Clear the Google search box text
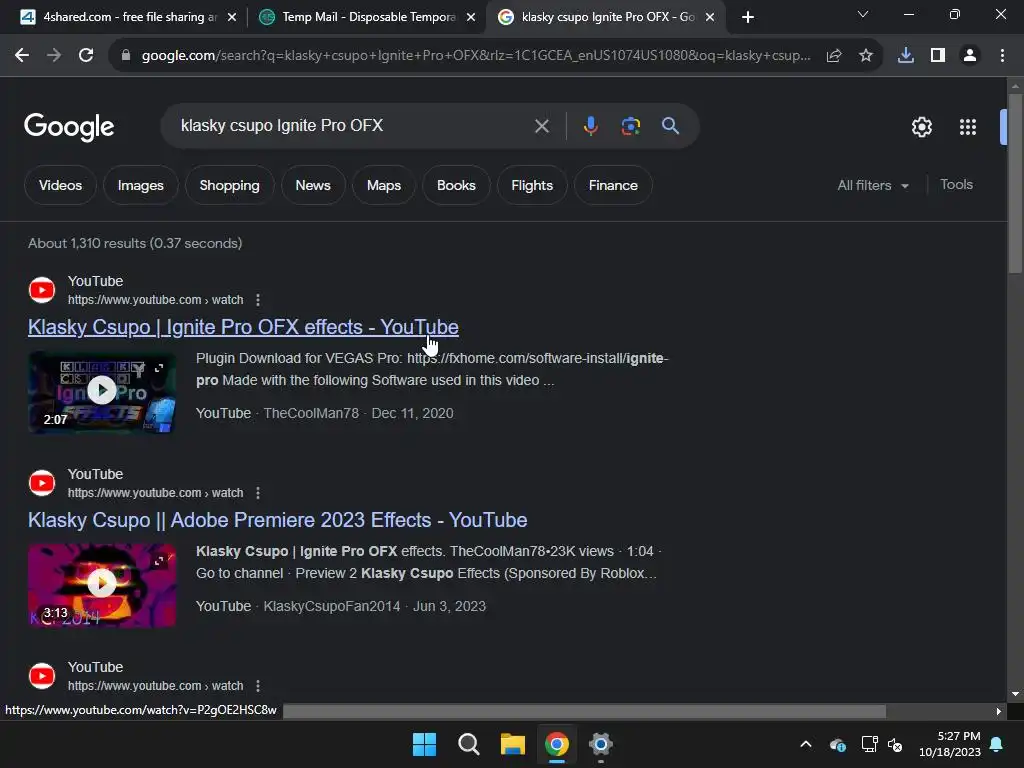Image resolution: width=1024 pixels, height=768 pixels. [x=541, y=126]
